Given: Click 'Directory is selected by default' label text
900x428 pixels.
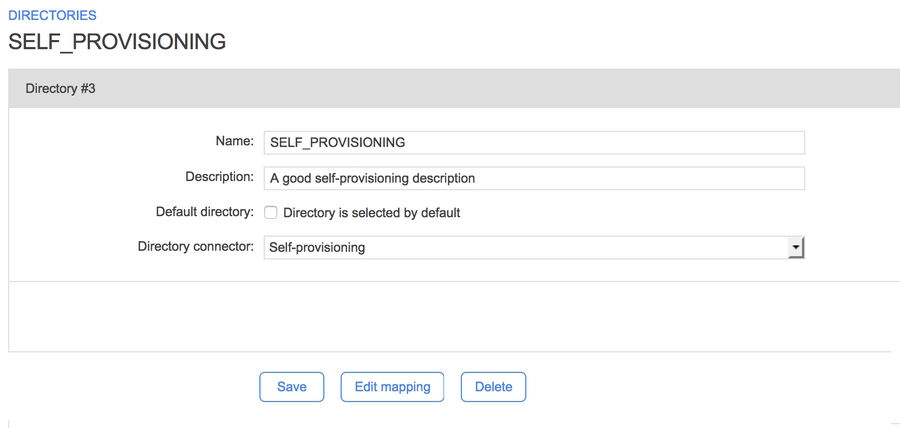Looking at the screenshot, I should pyautogui.click(x=371, y=213).
